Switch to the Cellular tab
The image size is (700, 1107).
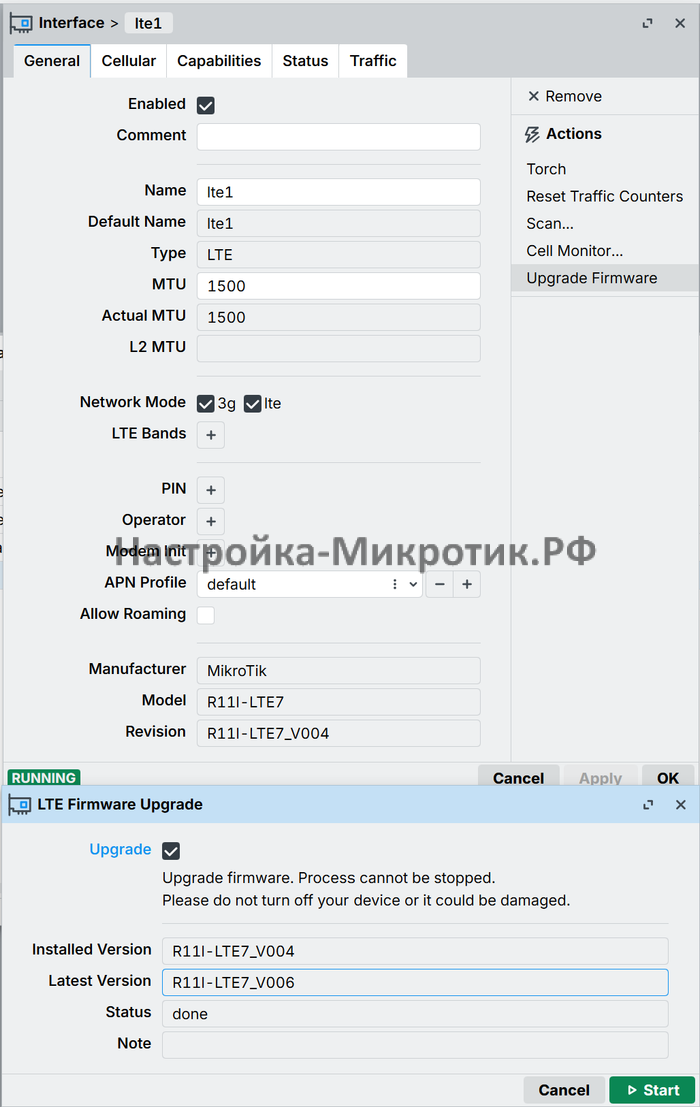128,61
